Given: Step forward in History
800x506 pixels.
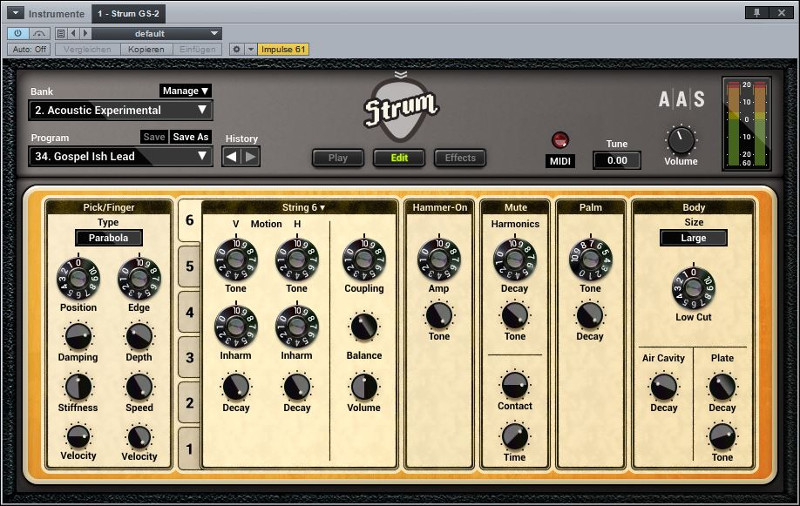Looking at the screenshot, I should (251, 157).
